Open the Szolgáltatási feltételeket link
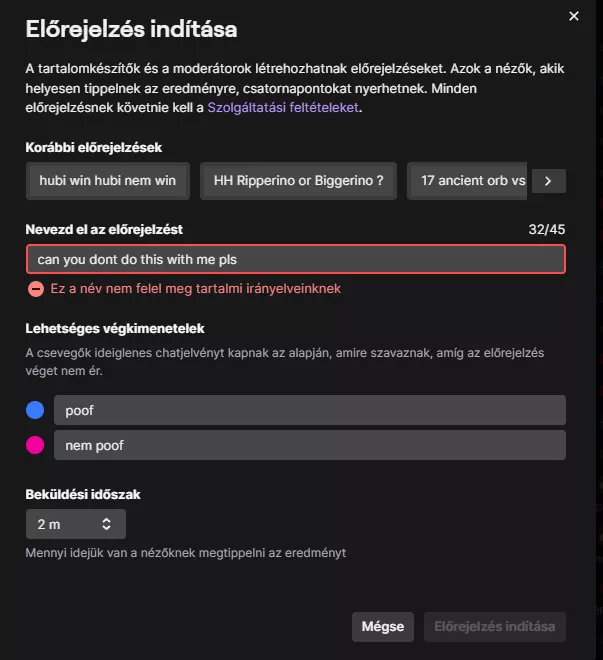This screenshot has width=603, height=660. click(x=284, y=107)
